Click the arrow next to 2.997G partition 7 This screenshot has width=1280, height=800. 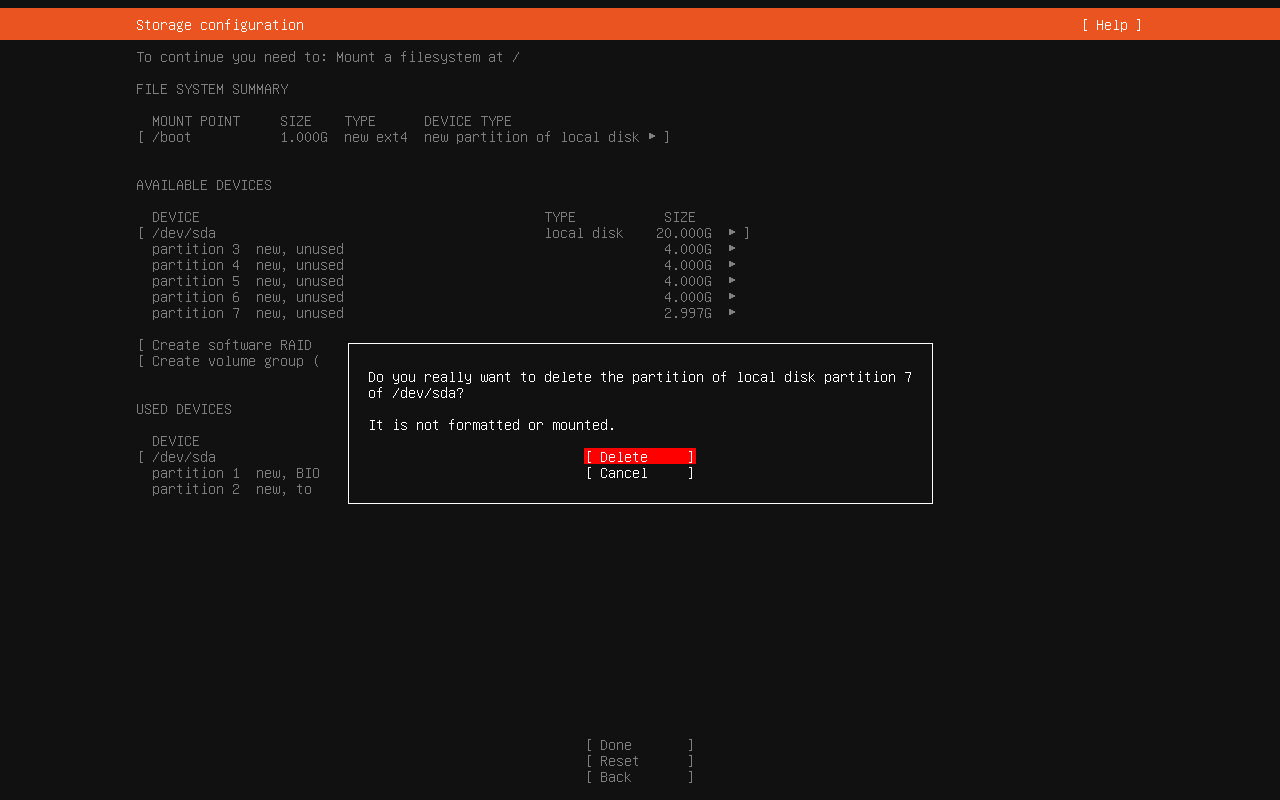click(732, 313)
